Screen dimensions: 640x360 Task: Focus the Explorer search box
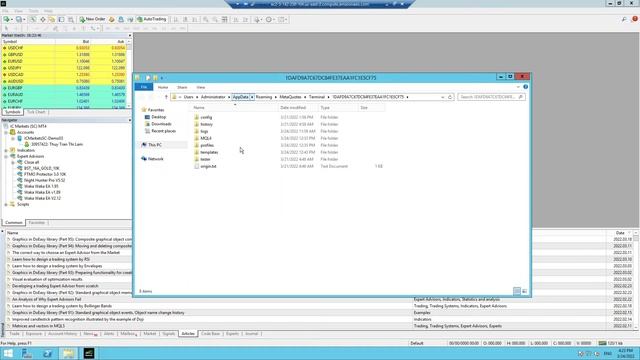pyautogui.click(x=491, y=97)
